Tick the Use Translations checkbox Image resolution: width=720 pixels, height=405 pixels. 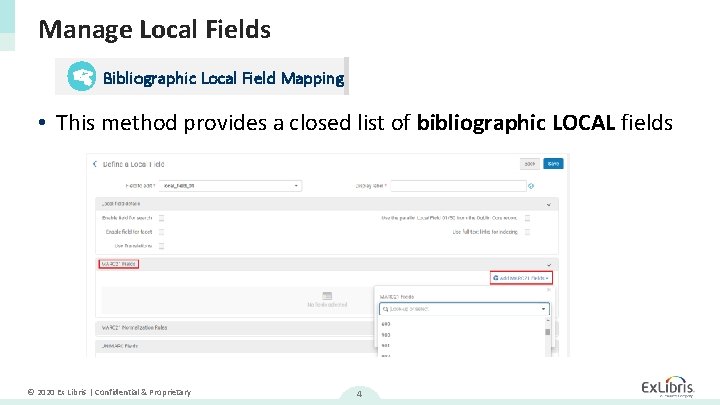(x=161, y=246)
